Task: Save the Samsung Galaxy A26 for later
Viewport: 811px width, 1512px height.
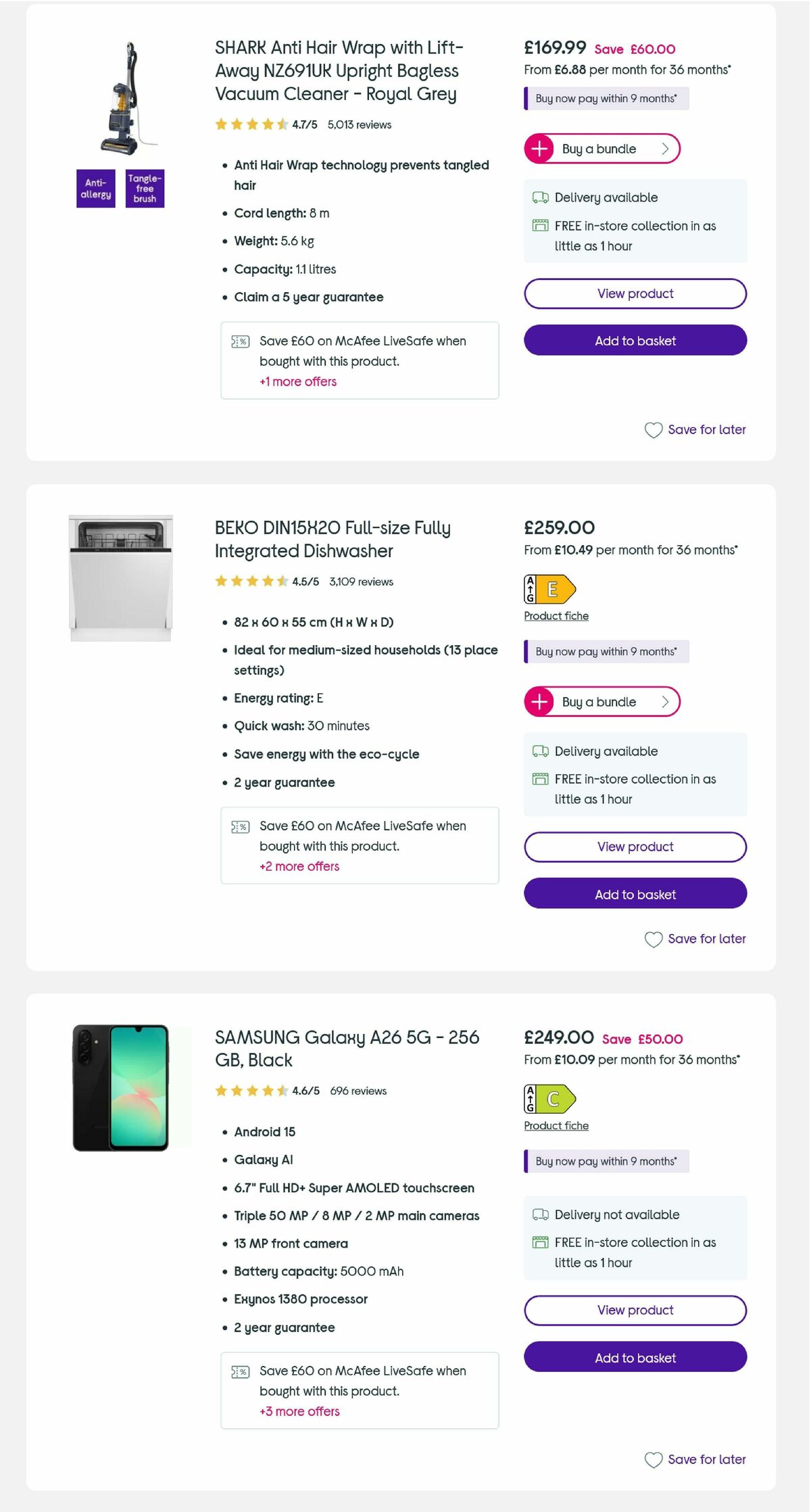Action: [x=696, y=1459]
